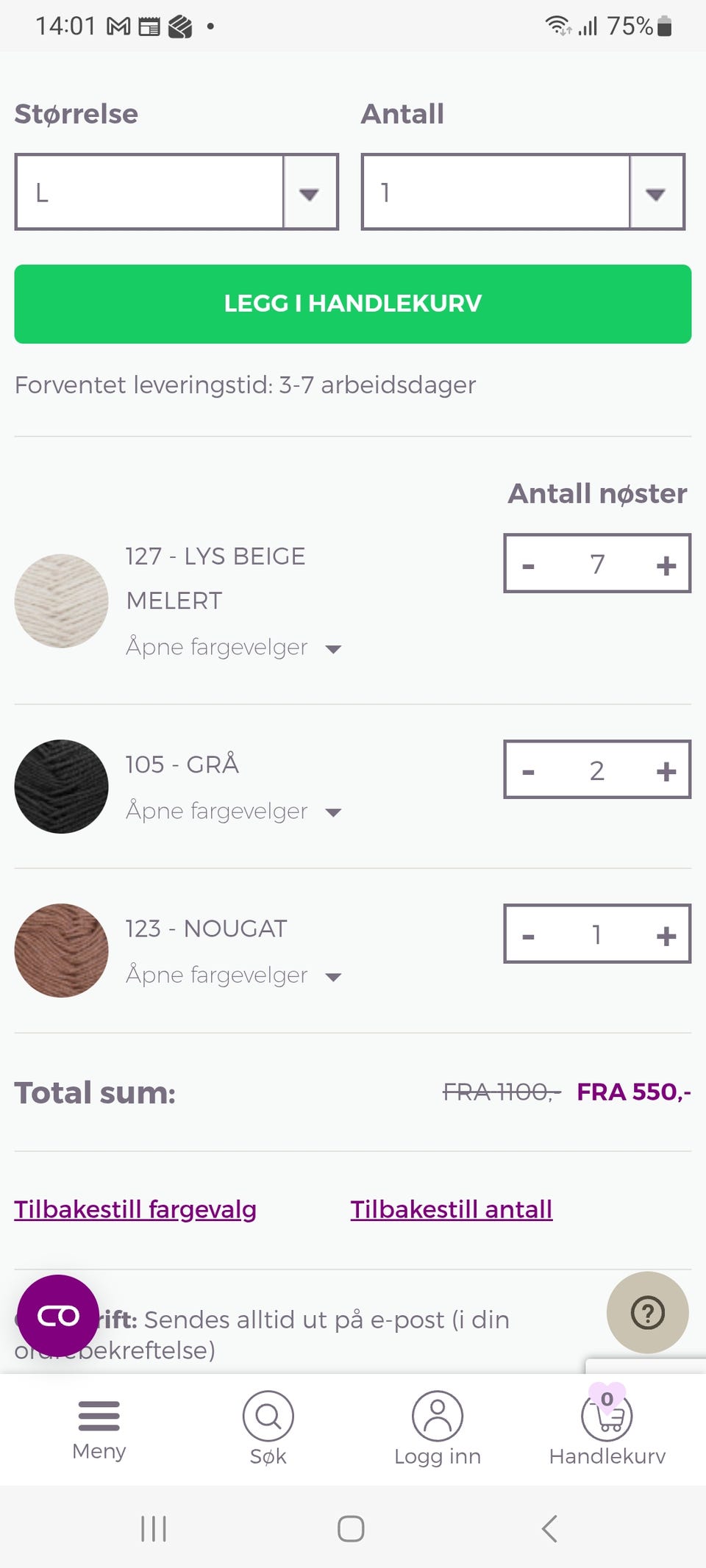Viewport: 706px width, 1568px height.
Task: Open Logg inn profile icon
Action: [x=438, y=1416]
